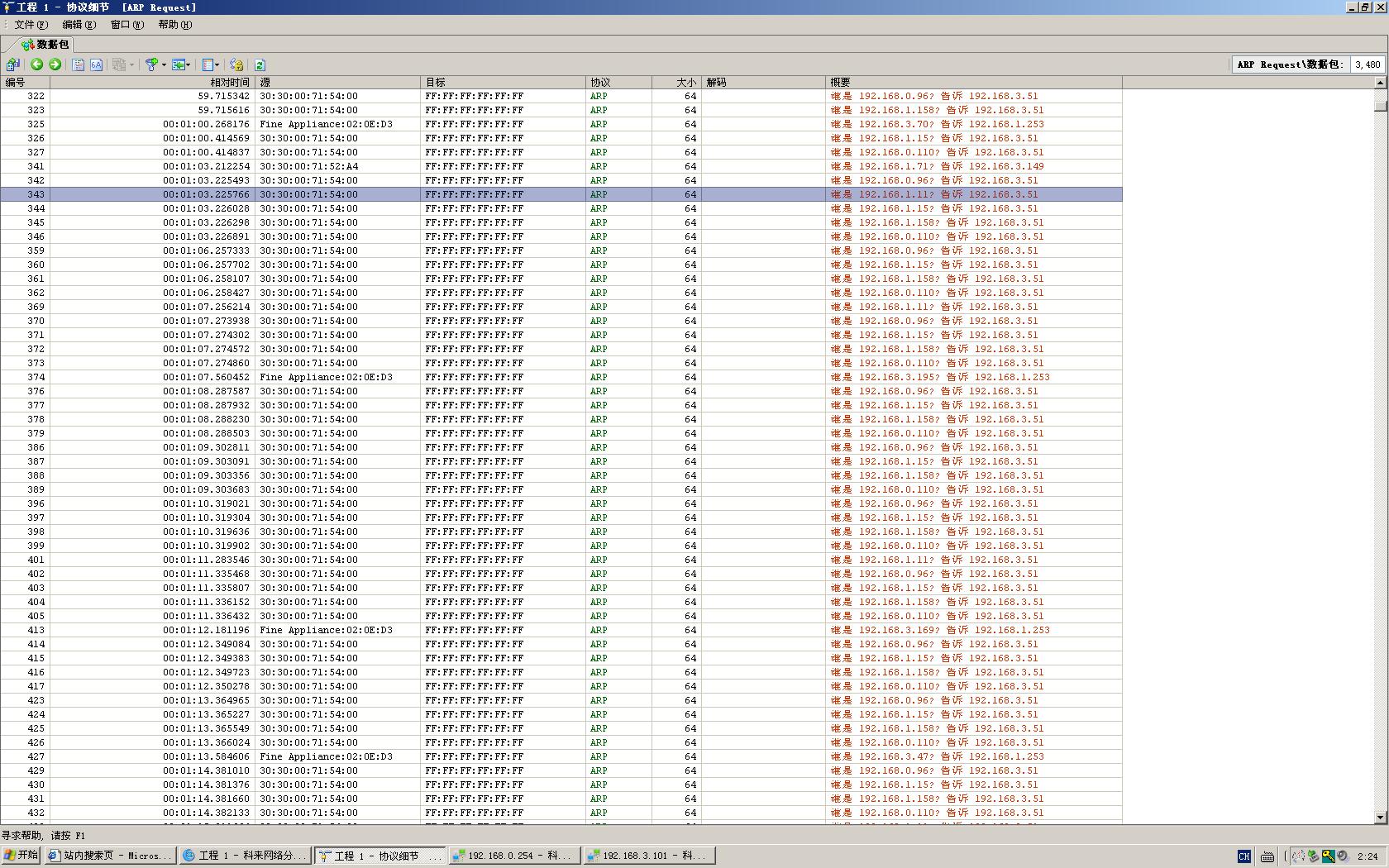Click the green forward arrow toolbar icon
Viewport: 1389px width, 868px height.
pos(55,64)
